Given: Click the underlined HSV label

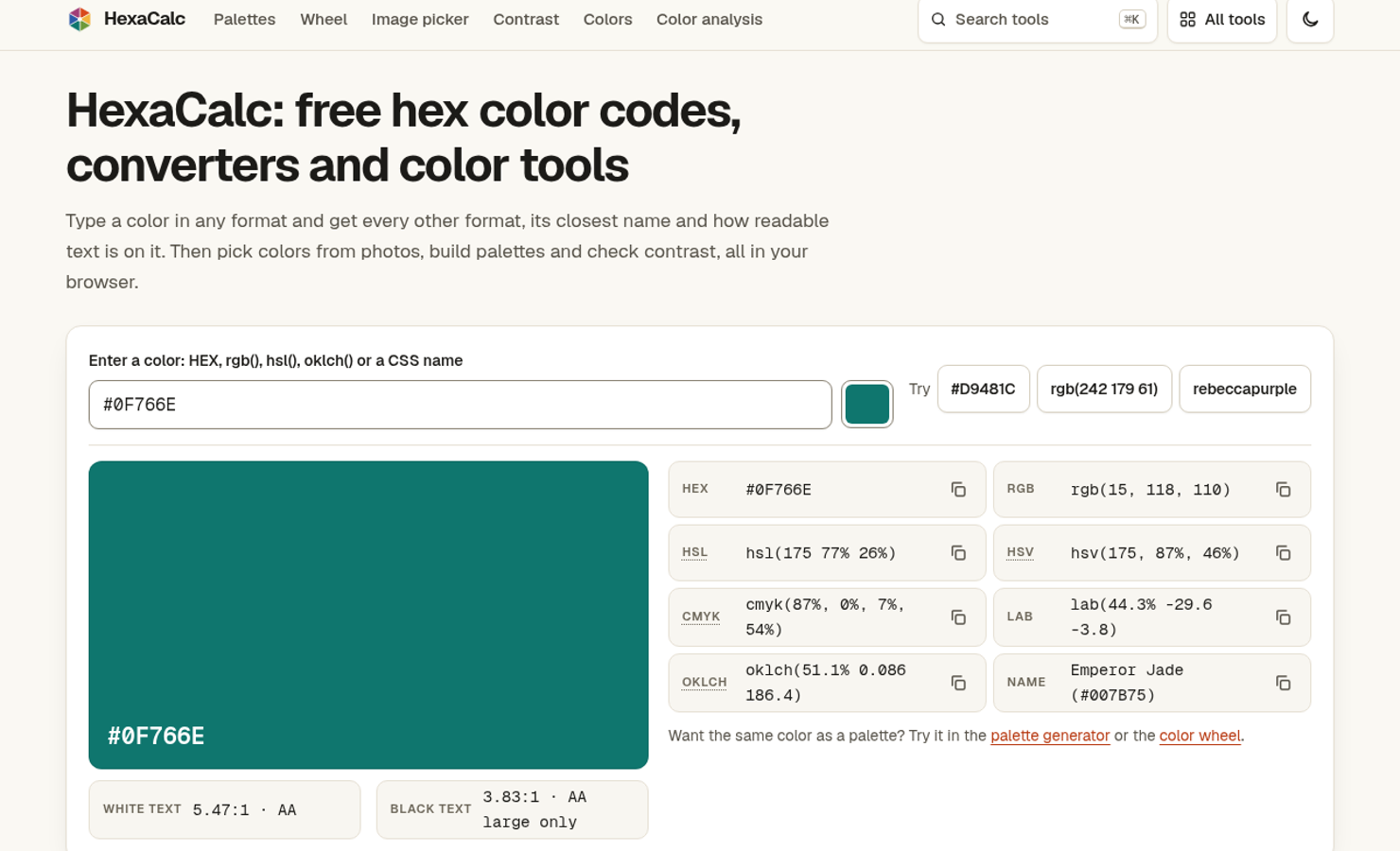Looking at the screenshot, I should (x=1020, y=552).
